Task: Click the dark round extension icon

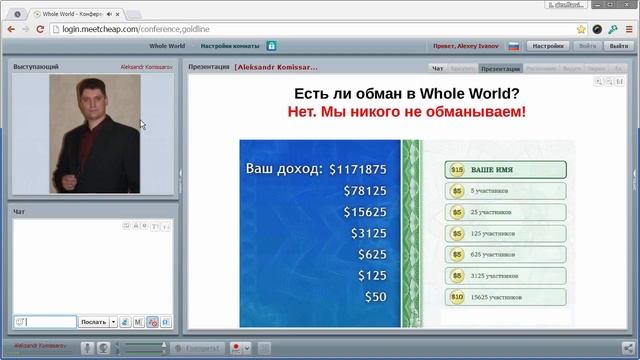Action: (x=597, y=29)
